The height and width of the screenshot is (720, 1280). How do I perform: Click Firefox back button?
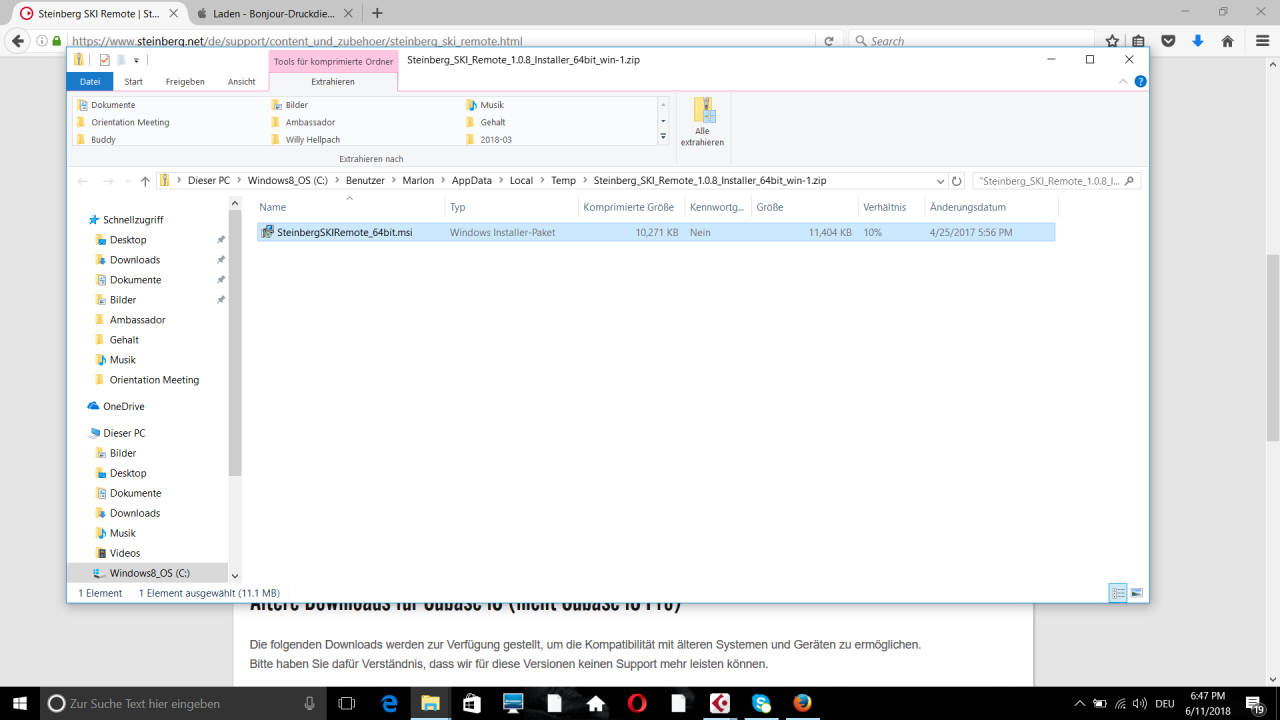coord(17,41)
